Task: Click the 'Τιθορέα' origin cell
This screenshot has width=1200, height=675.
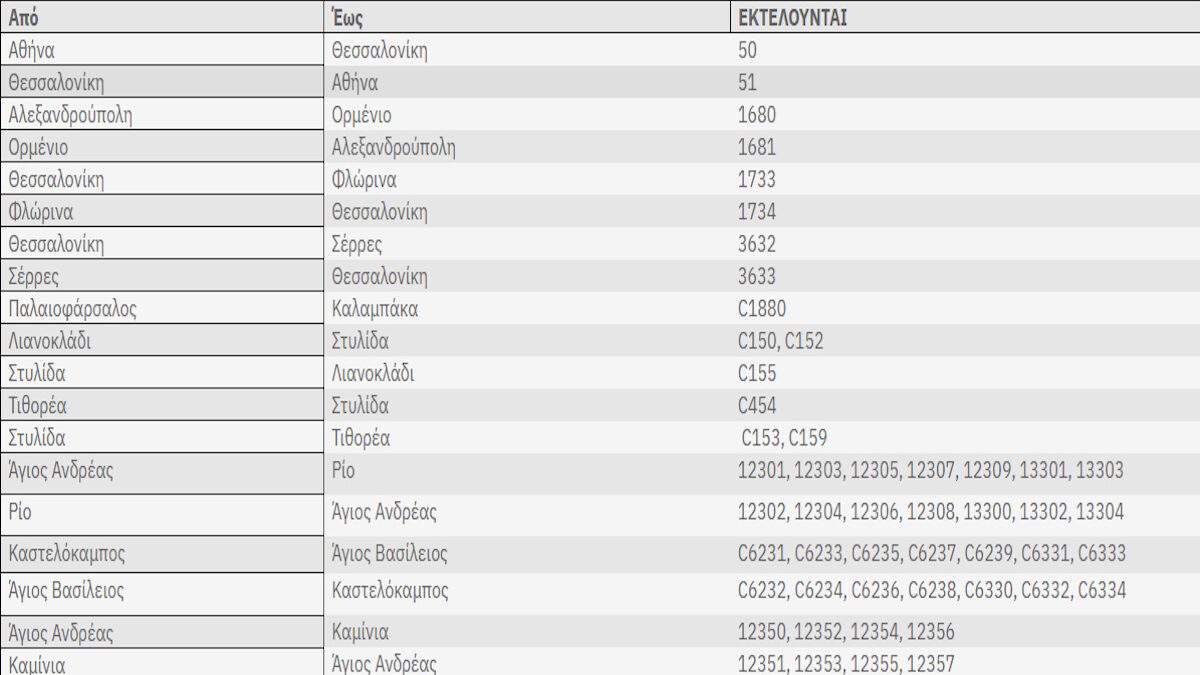Action: (38, 406)
